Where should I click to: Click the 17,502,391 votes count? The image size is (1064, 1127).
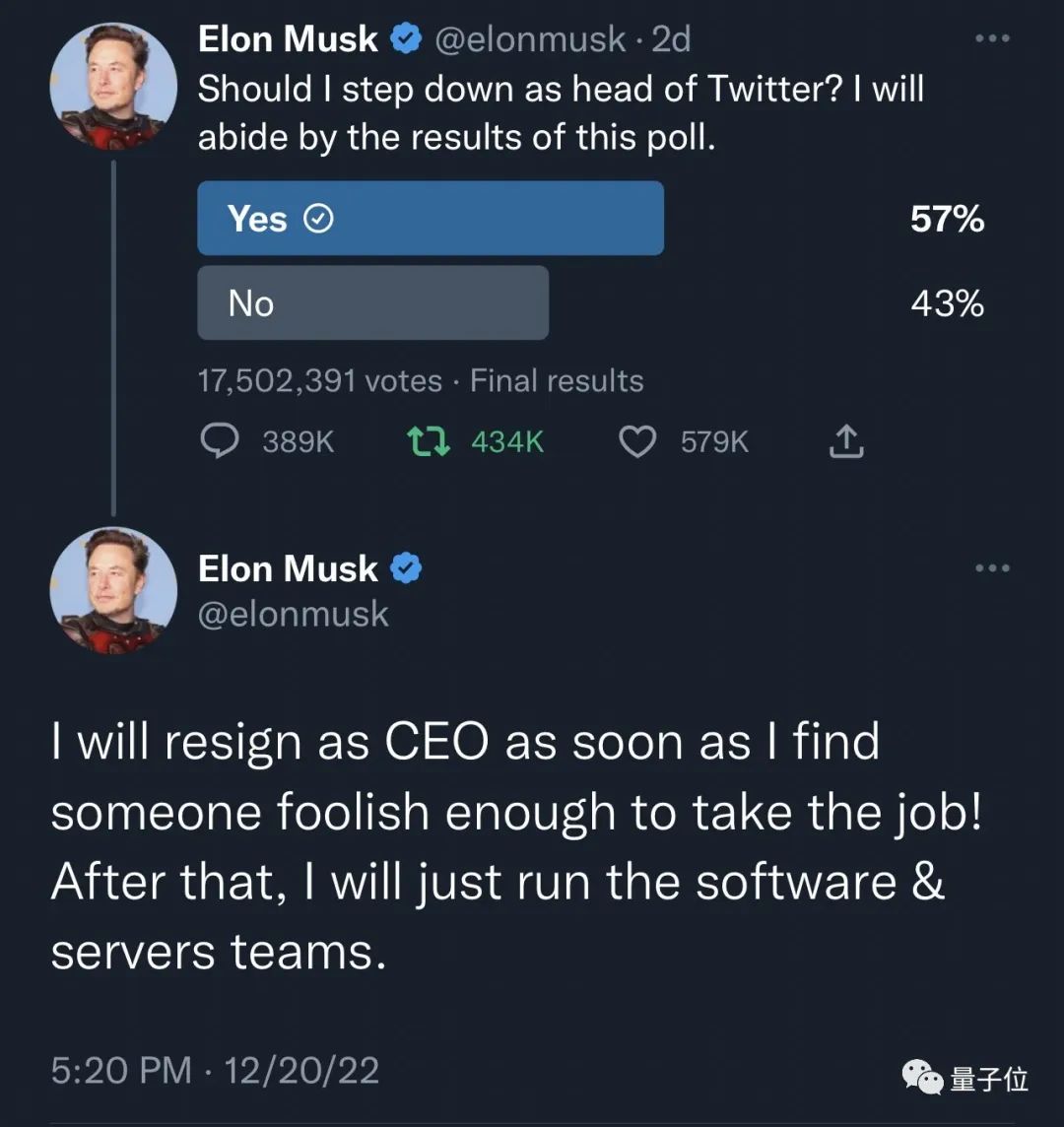coord(320,381)
